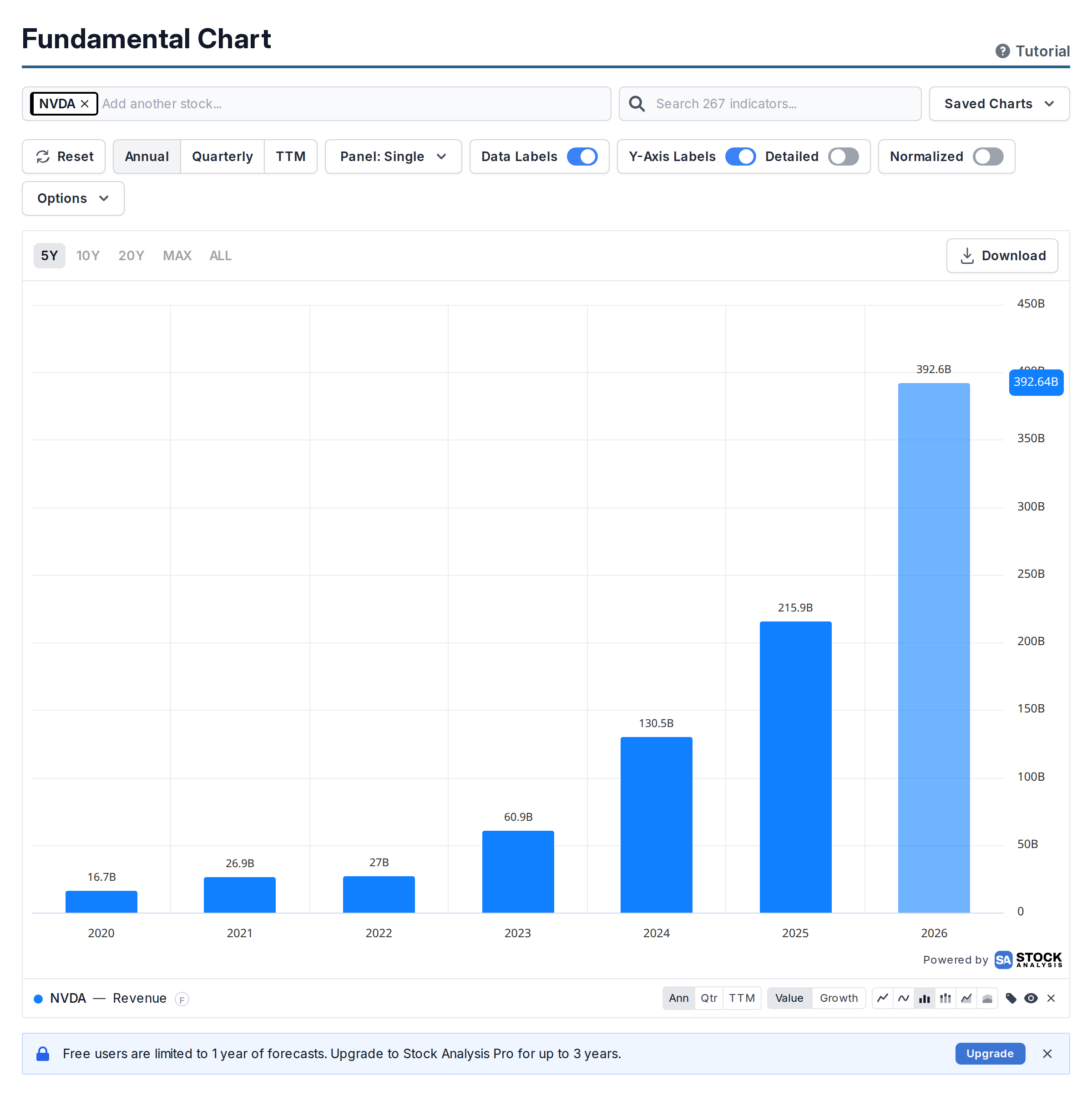This screenshot has height=1111, width=1092.
Task: Select the stacked bar chart icon
Action: pyautogui.click(x=945, y=998)
